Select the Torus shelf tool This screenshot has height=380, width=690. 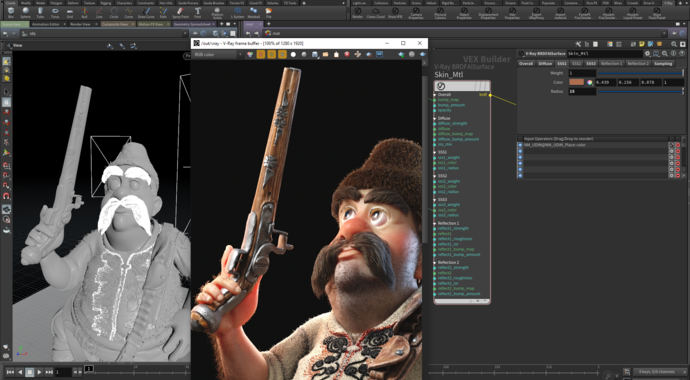(x=55, y=12)
